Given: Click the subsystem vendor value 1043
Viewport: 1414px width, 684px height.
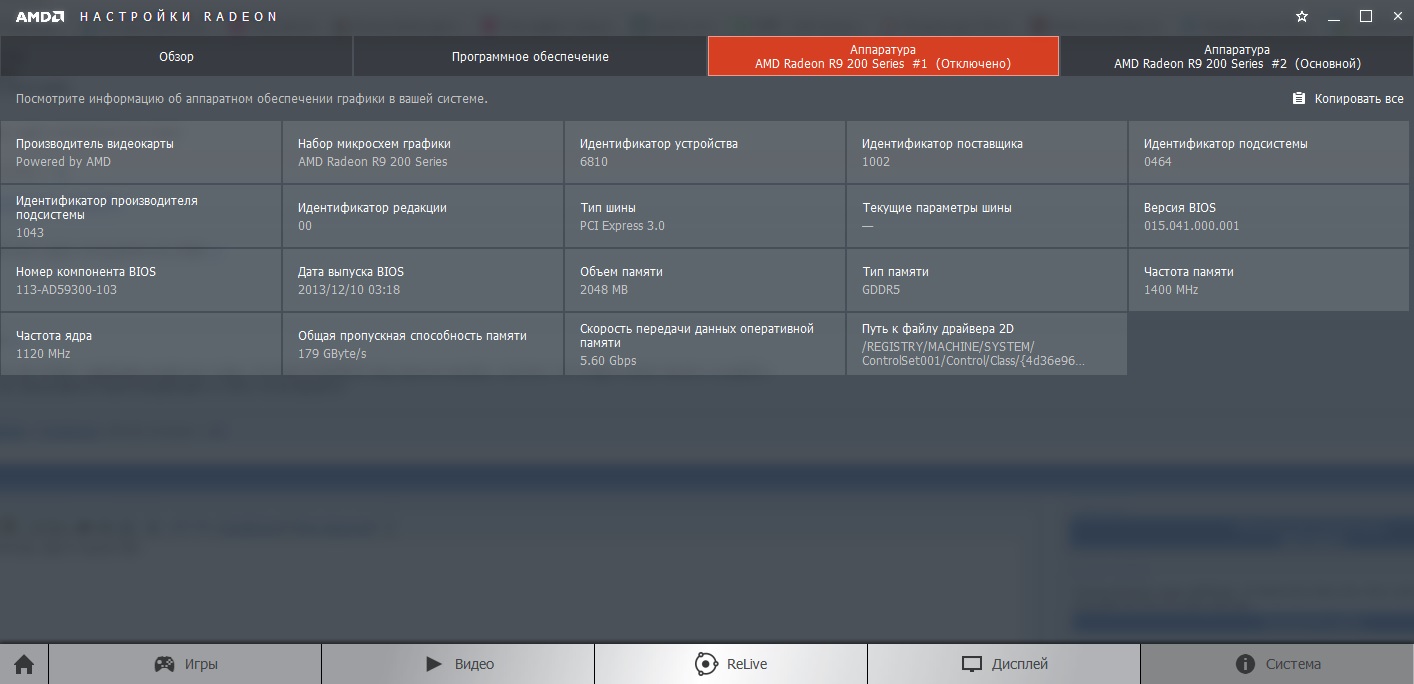Looking at the screenshot, I should [x=30, y=233].
